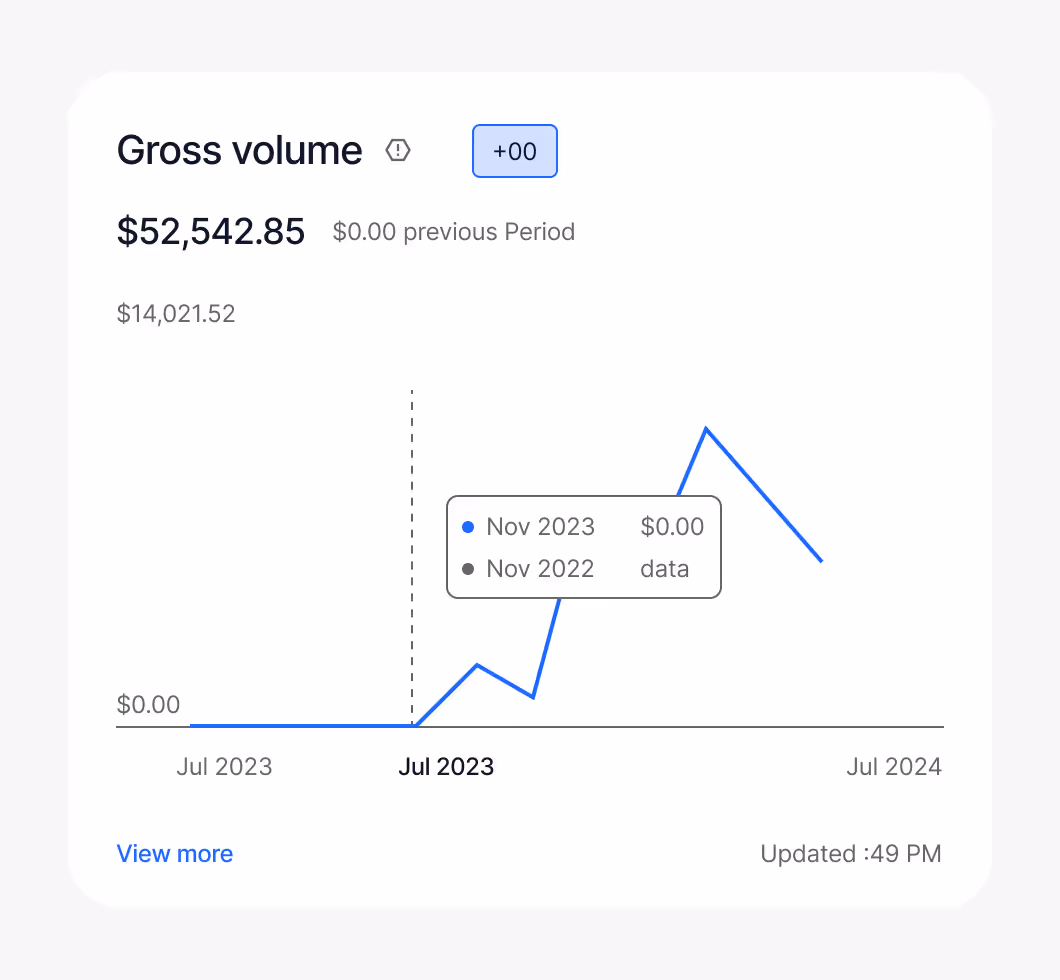The image size is (1060, 980).
Task: Click the gray Nov 2022 legend dot
Action: coord(467,569)
